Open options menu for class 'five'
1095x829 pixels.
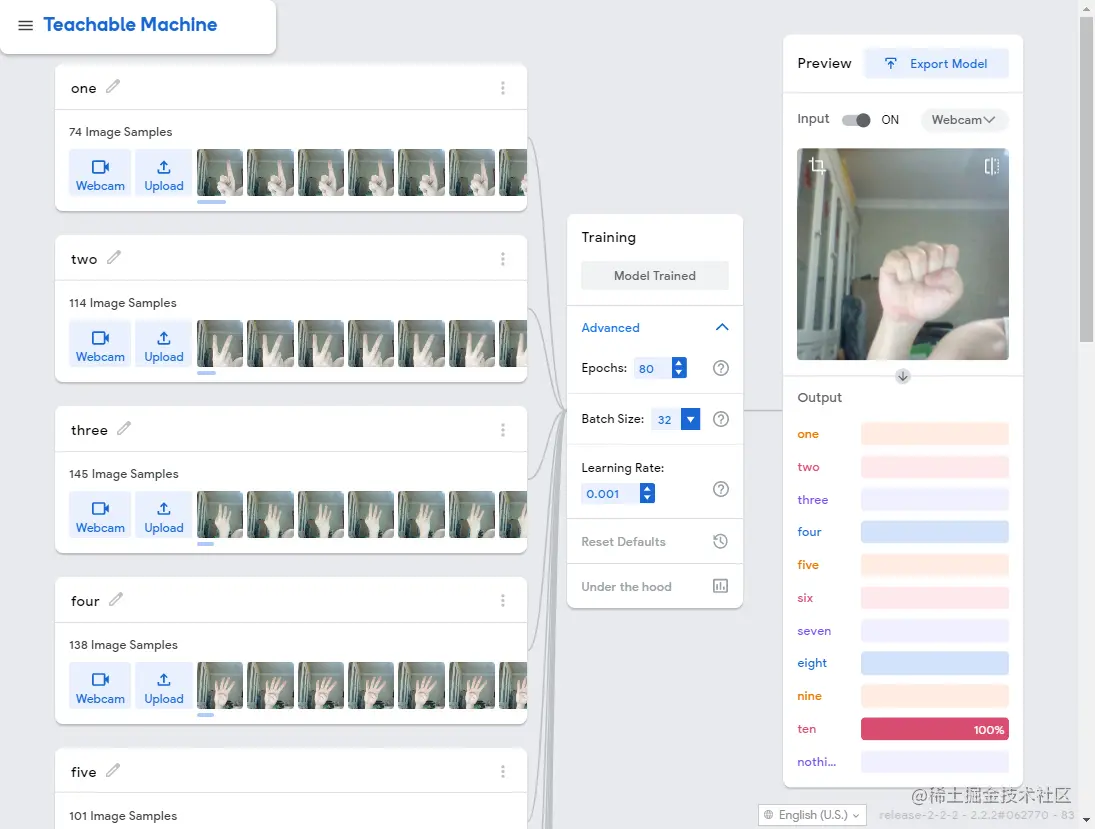point(503,772)
